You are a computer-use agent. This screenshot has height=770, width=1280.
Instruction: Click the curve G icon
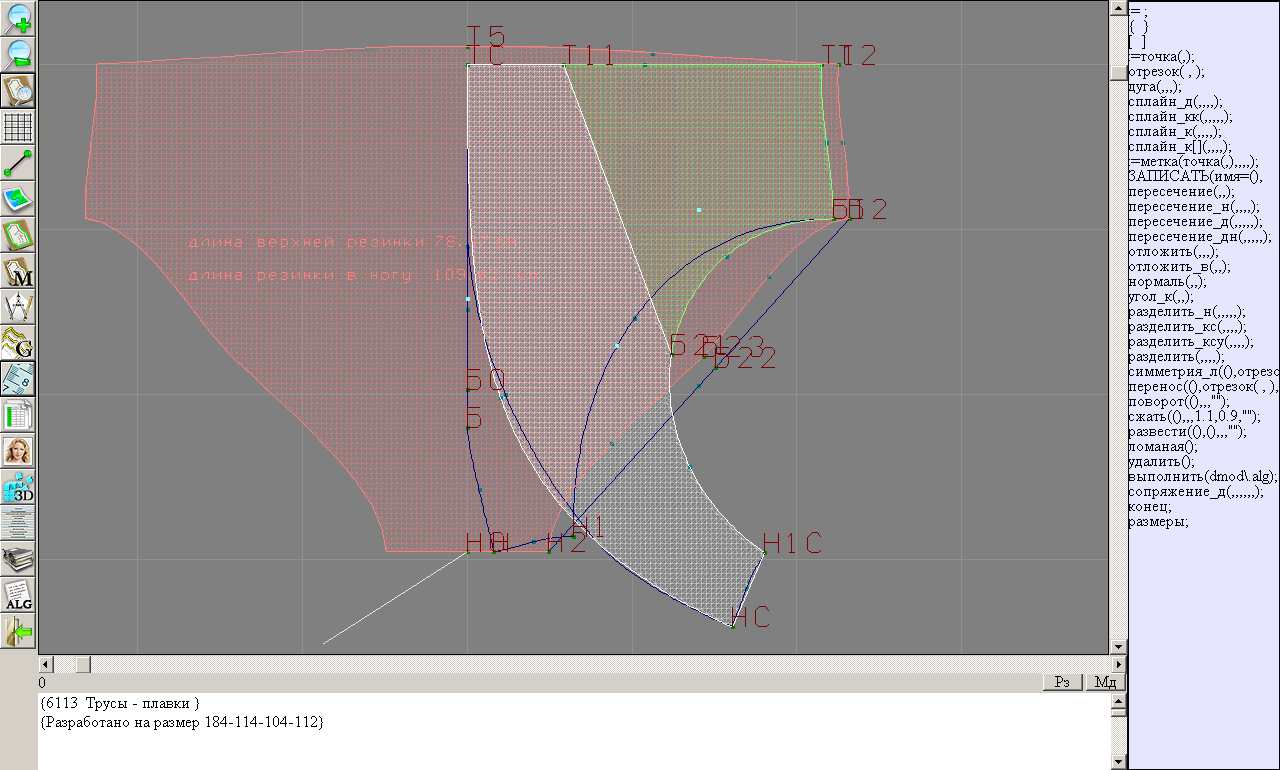tap(19, 343)
